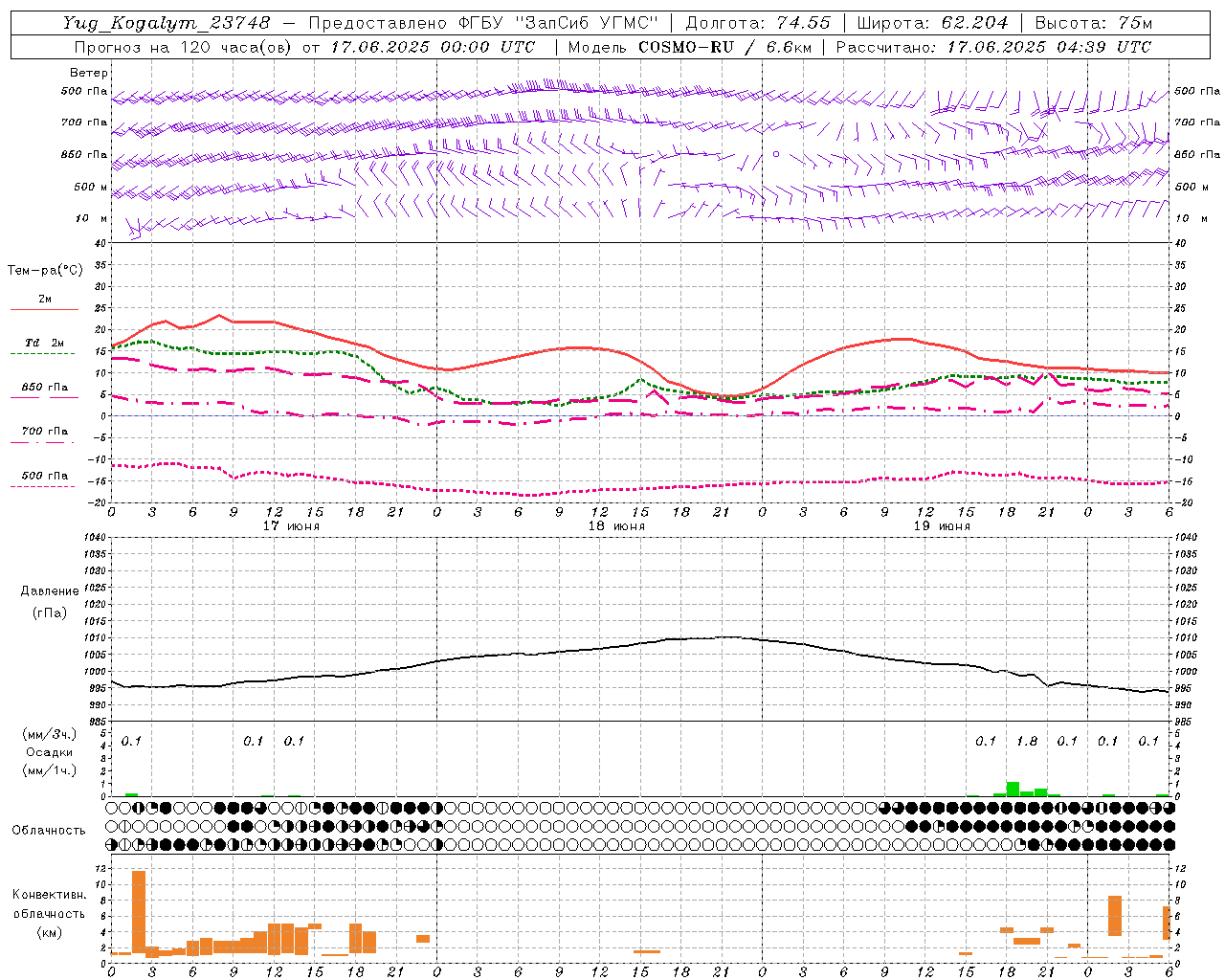The width and height of the screenshot is (1225, 980).
Task: Click the '(гПа)' unit under Давление
Action: point(50,612)
